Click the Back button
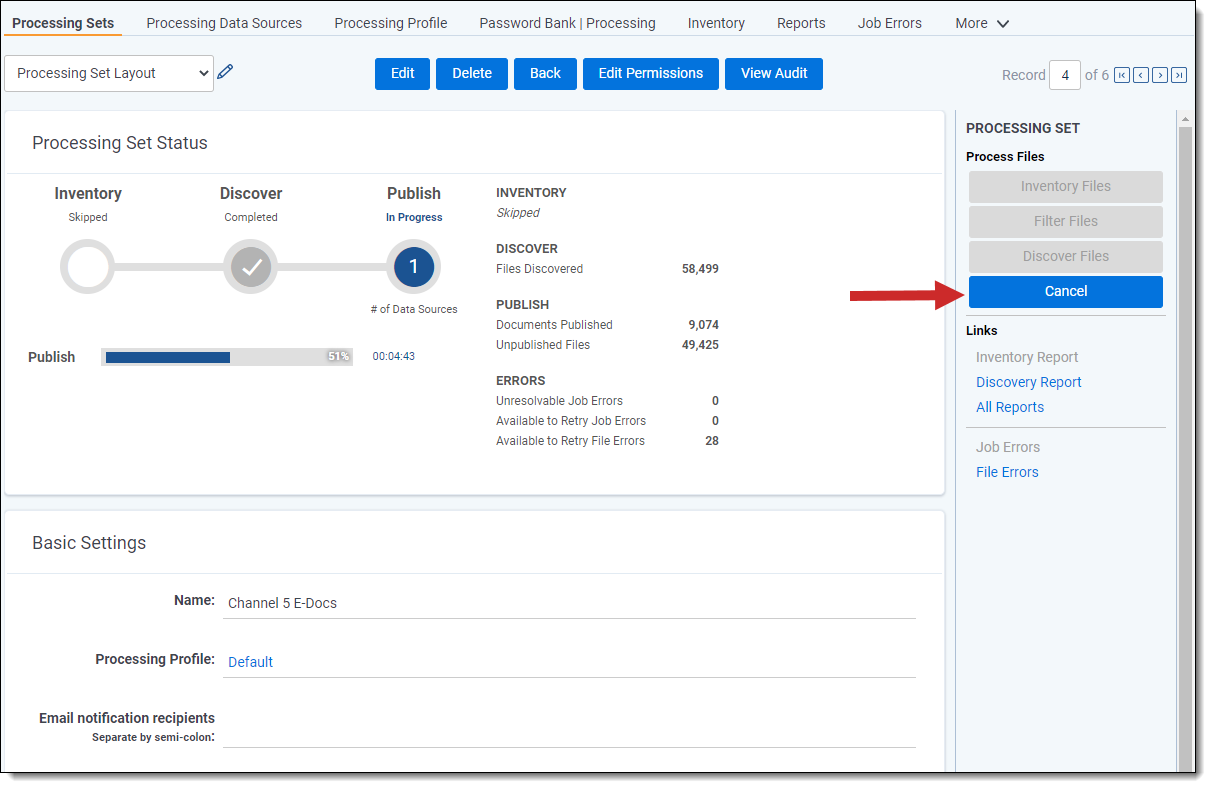Screen dimensions: 1211x788 coord(545,73)
